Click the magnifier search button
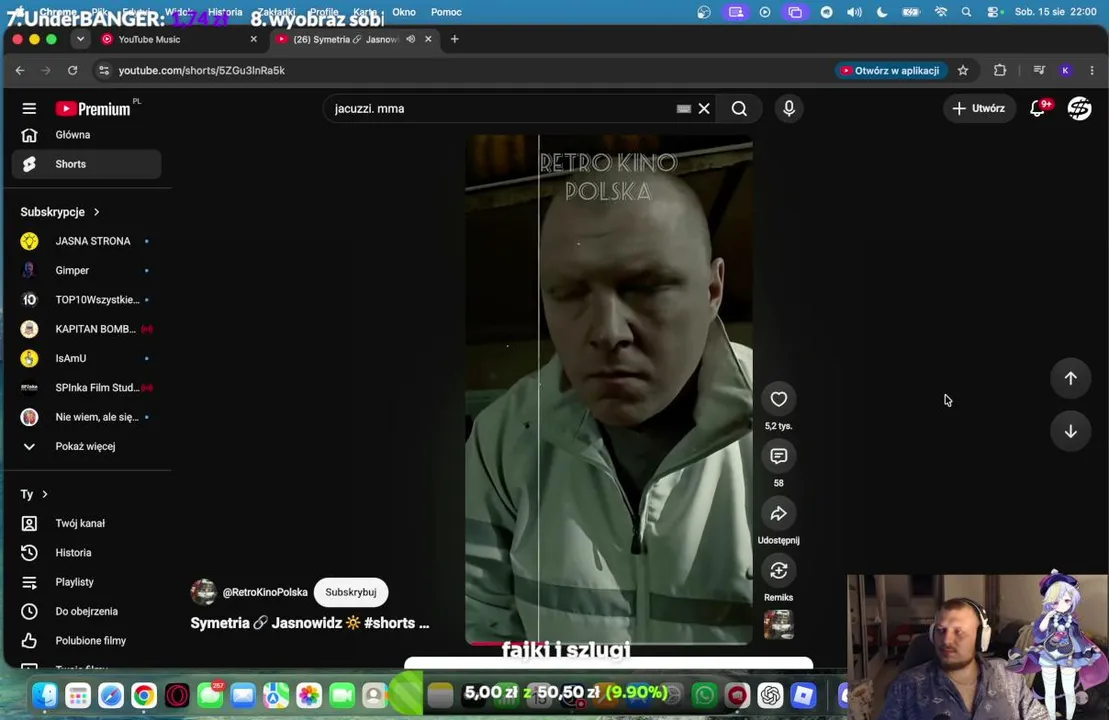The image size is (1109, 720). [739, 108]
